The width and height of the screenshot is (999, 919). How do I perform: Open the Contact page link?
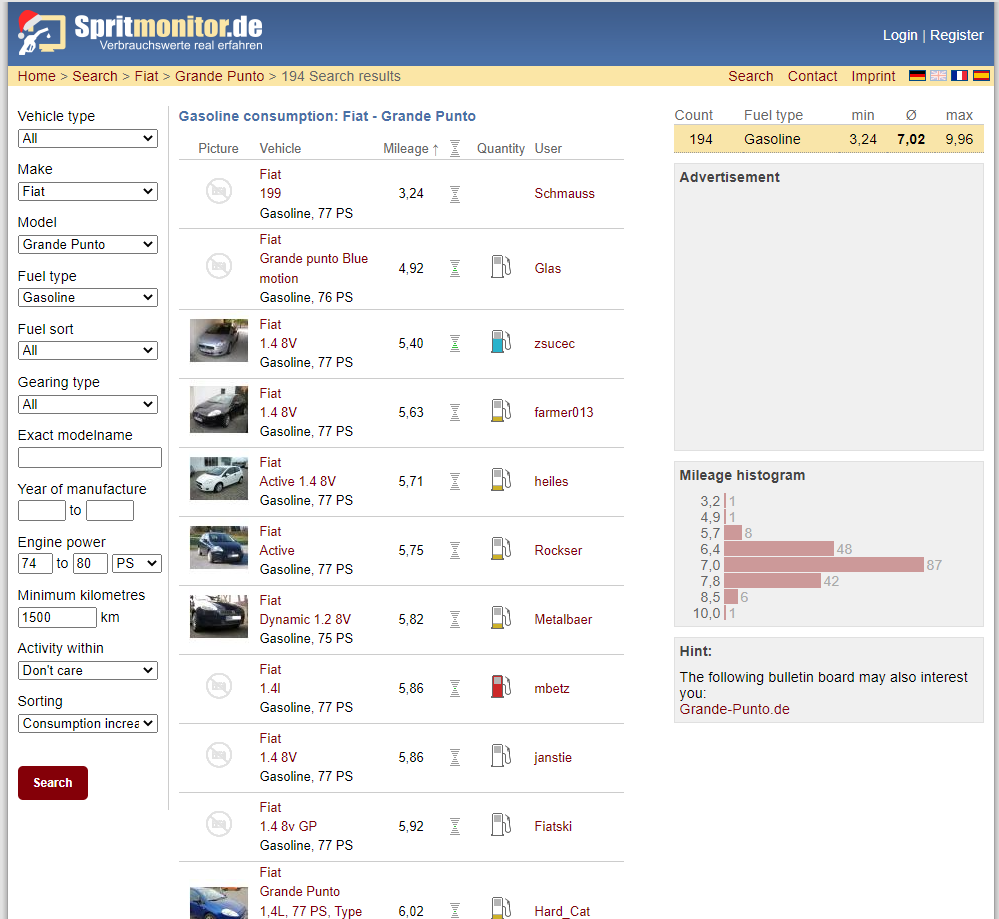tap(812, 76)
